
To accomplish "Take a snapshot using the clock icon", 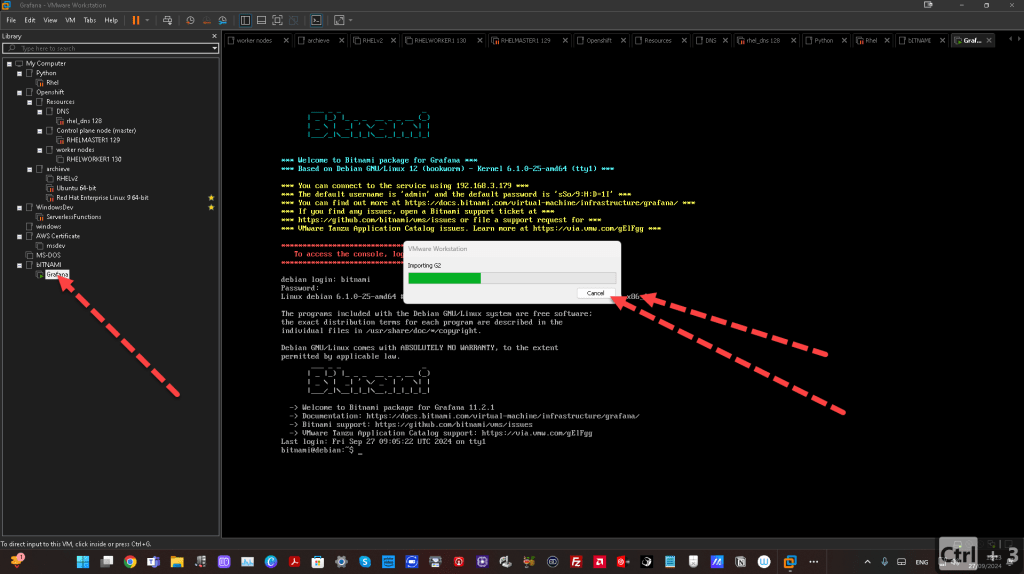I will pos(190,20).
